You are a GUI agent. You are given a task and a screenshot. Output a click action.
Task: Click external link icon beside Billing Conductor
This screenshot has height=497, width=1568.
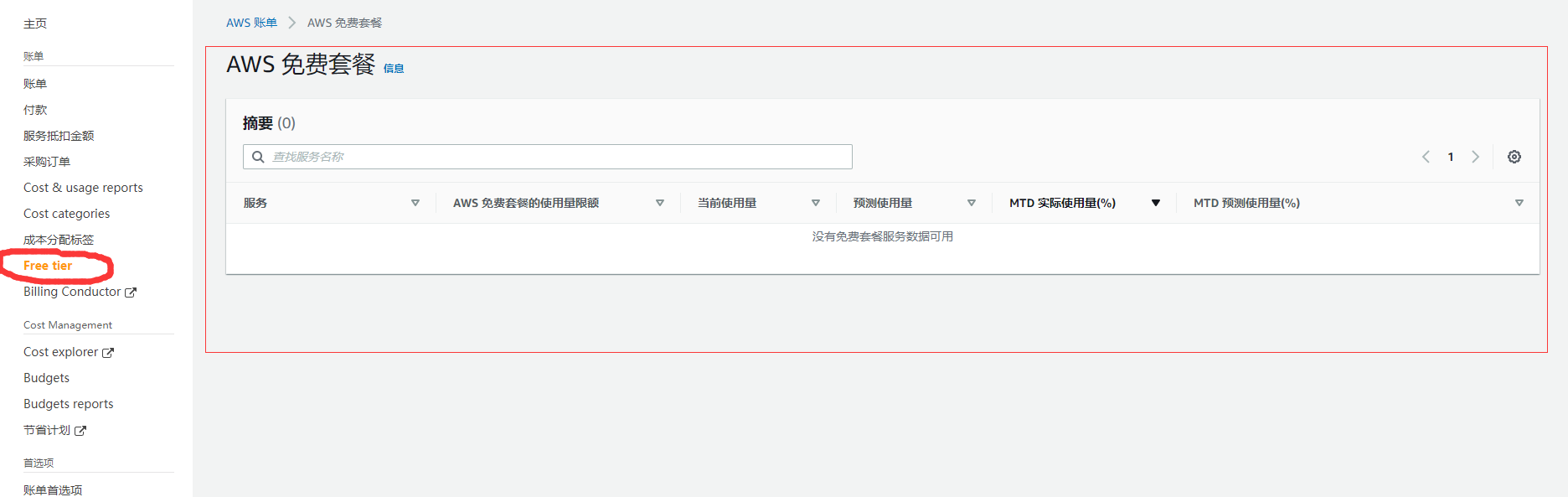[x=131, y=293]
